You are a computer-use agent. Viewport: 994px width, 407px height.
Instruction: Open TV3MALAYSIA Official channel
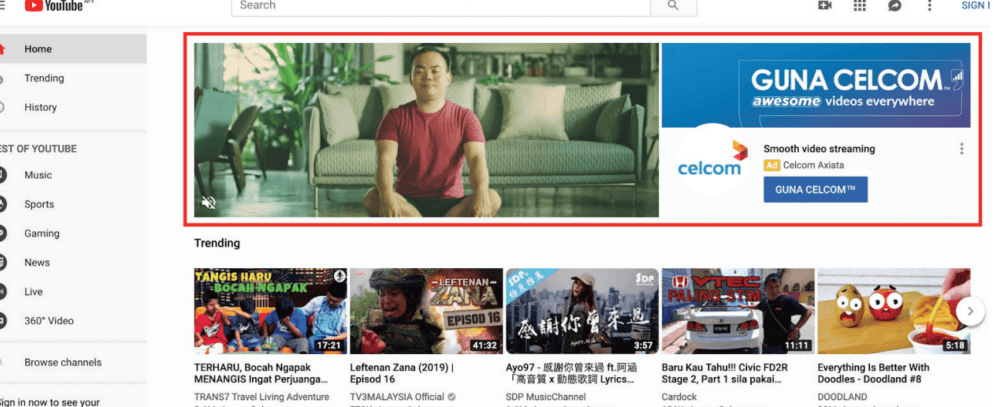pyautogui.click(x=398, y=397)
